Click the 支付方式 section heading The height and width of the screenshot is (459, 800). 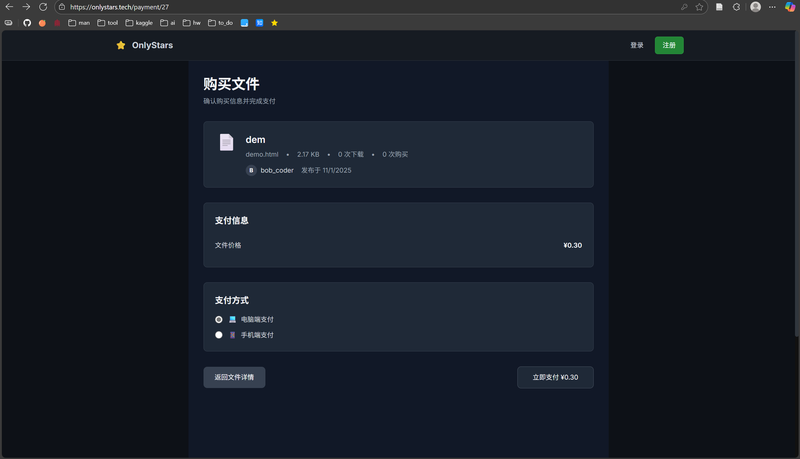[231, 300]
